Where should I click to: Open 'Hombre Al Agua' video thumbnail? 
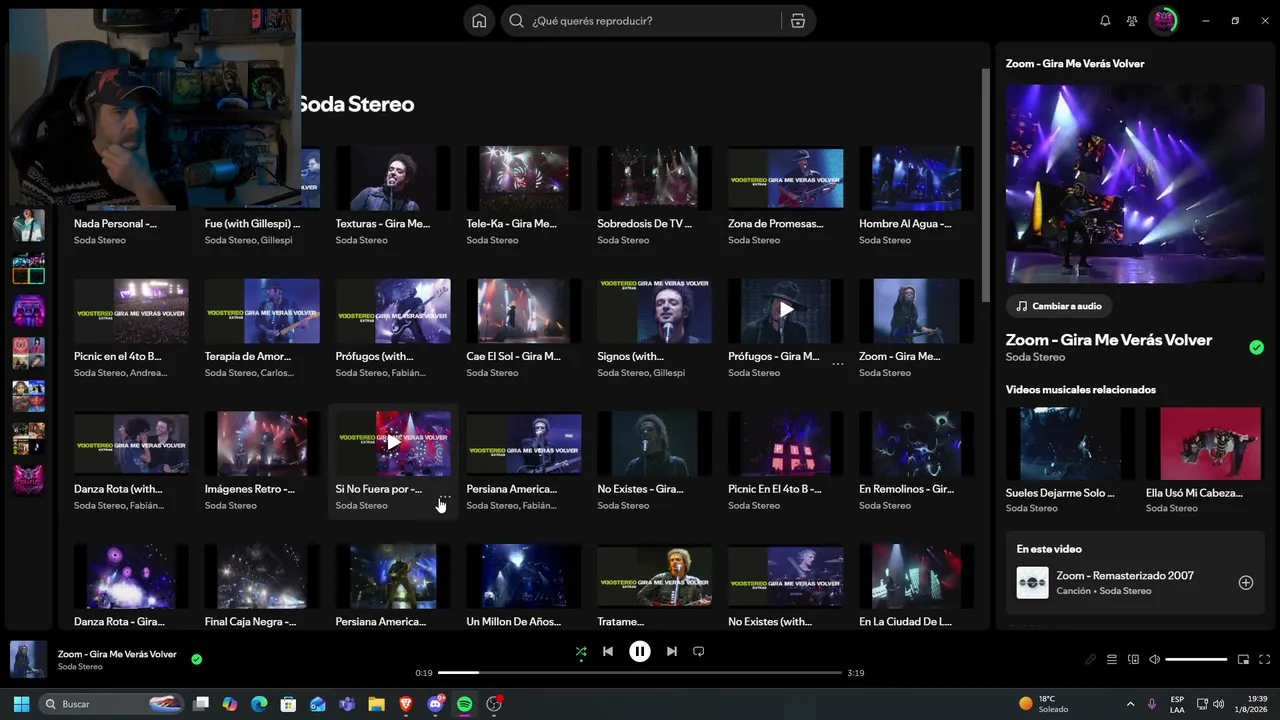coord(916,178)
